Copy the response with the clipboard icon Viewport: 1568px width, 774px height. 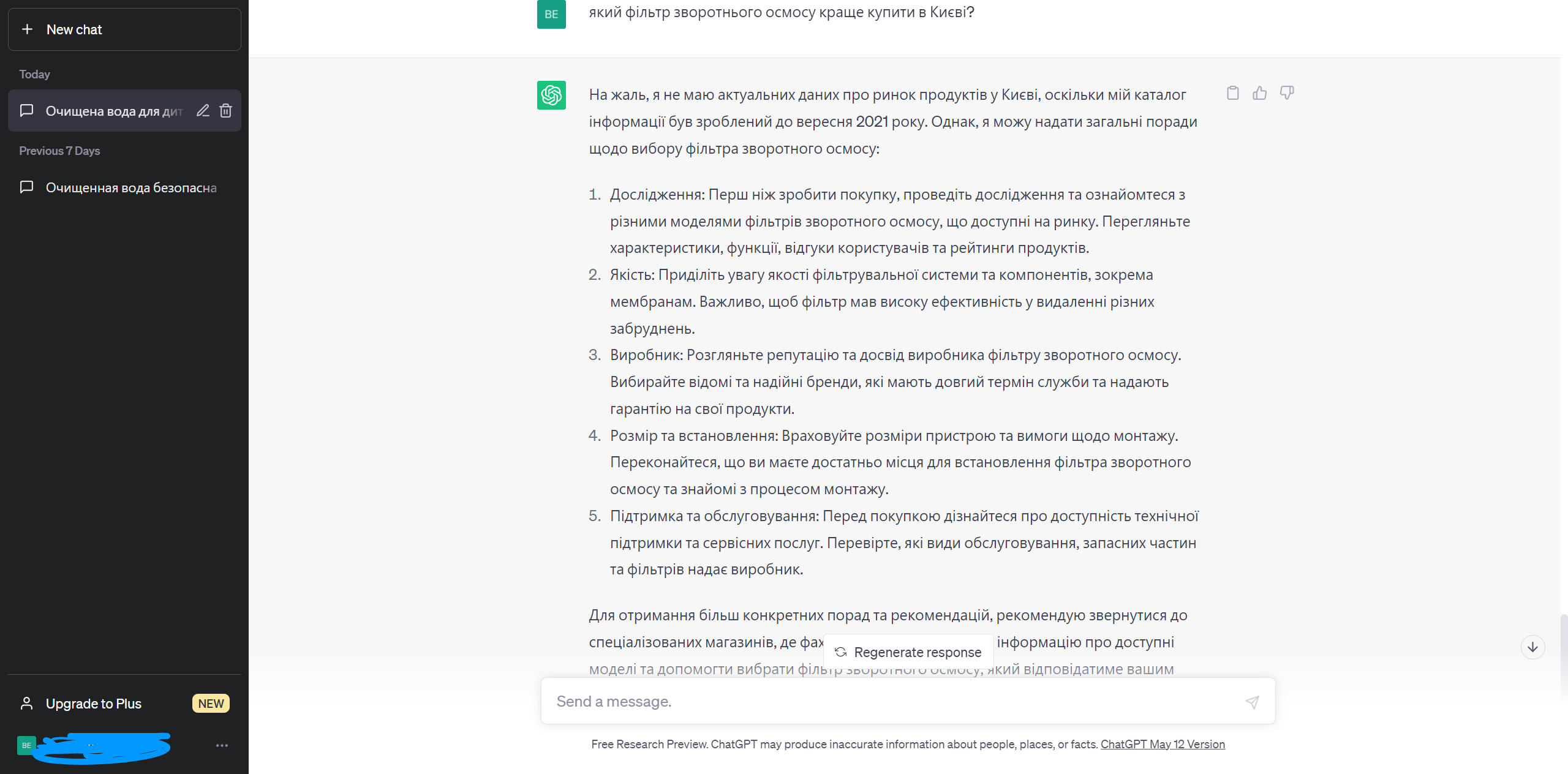(x=1232, y=93)
